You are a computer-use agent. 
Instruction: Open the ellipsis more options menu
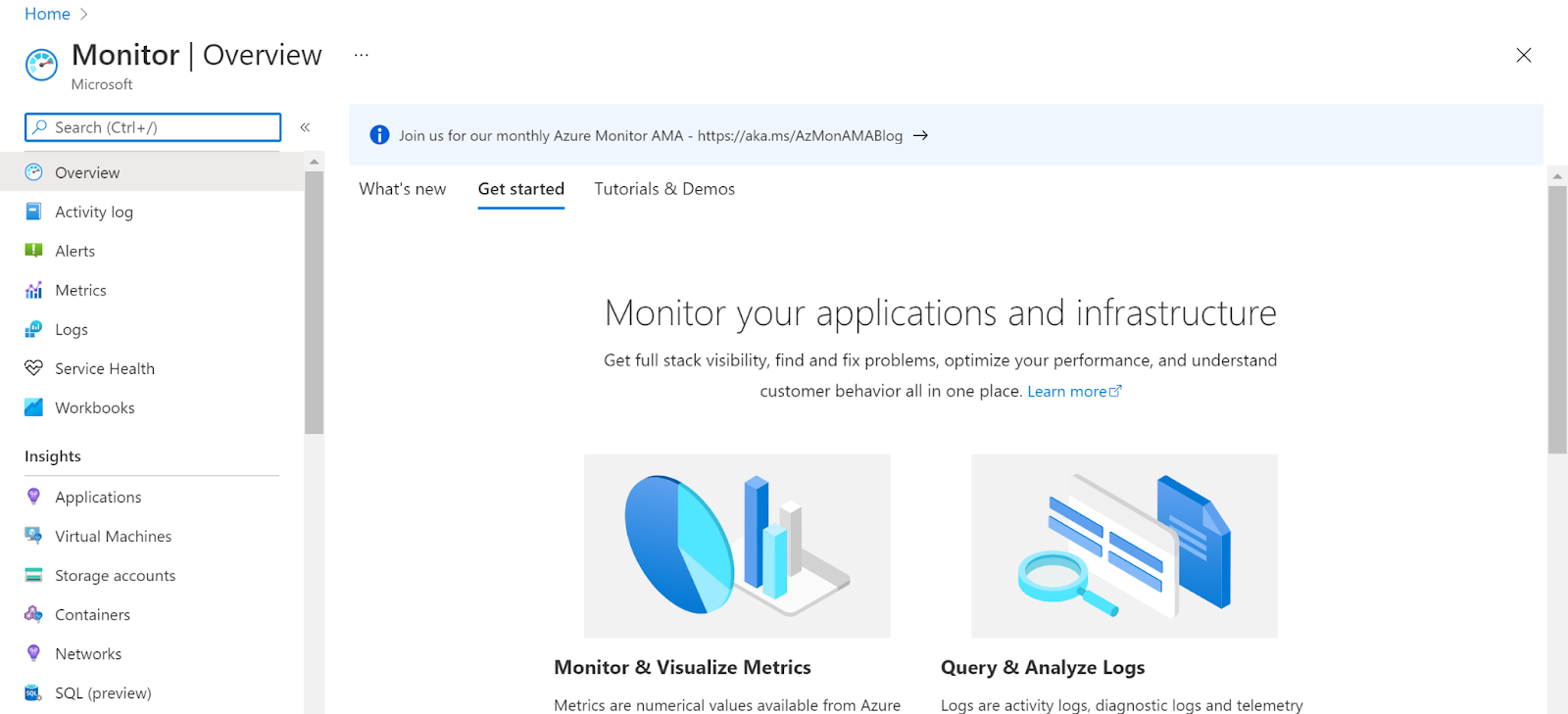(362, 56)
